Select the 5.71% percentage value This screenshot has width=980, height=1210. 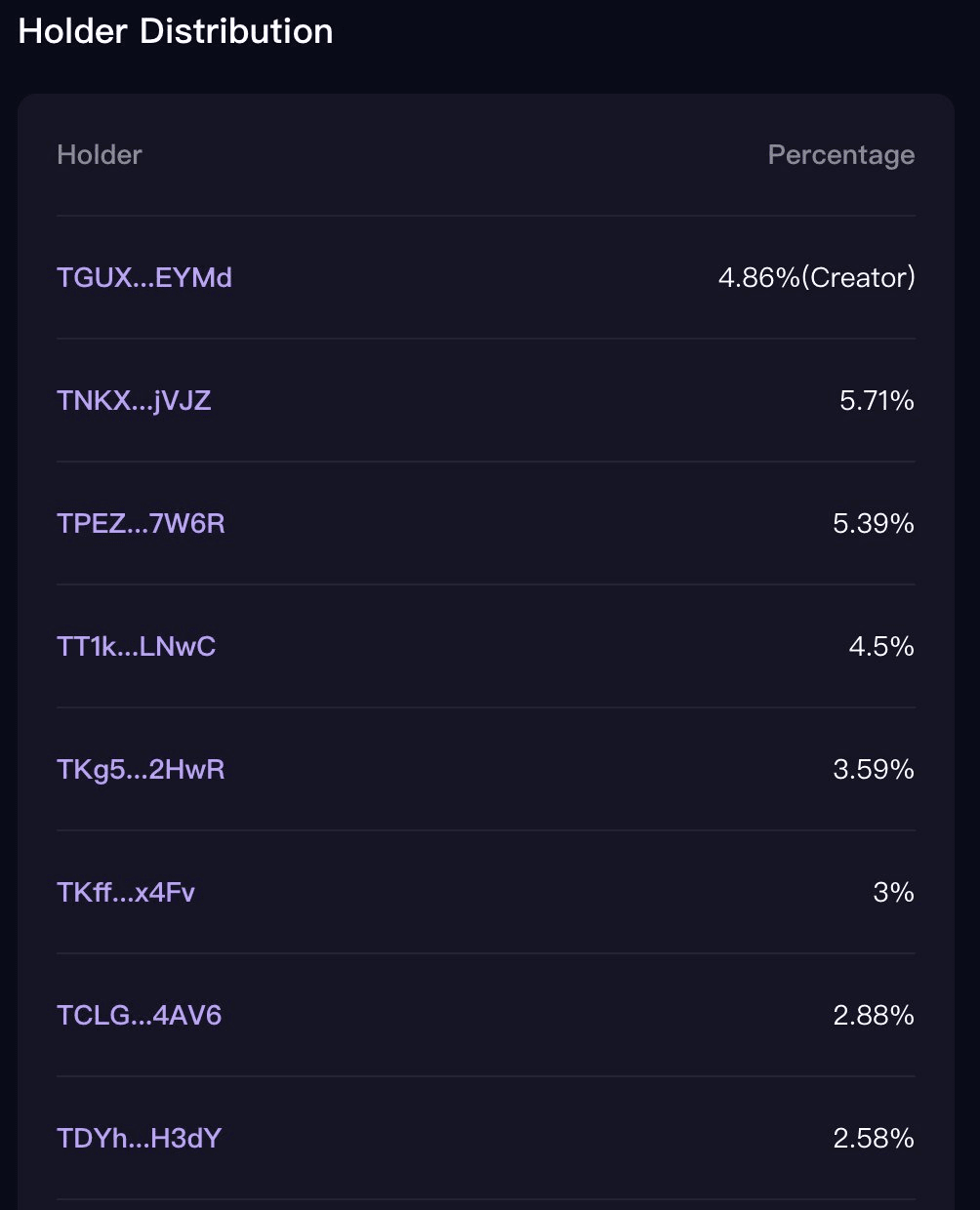877,401
